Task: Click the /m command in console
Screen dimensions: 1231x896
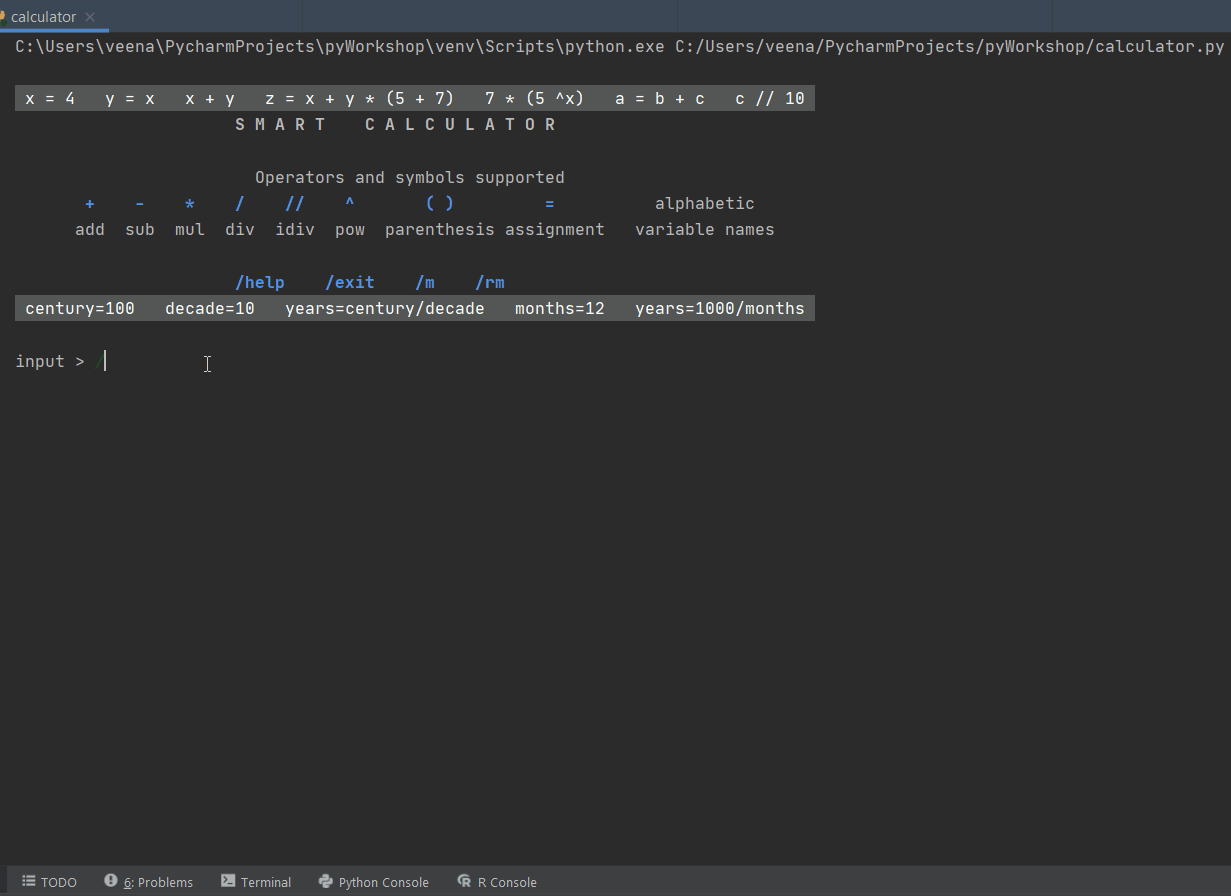Action: (425, 282)
